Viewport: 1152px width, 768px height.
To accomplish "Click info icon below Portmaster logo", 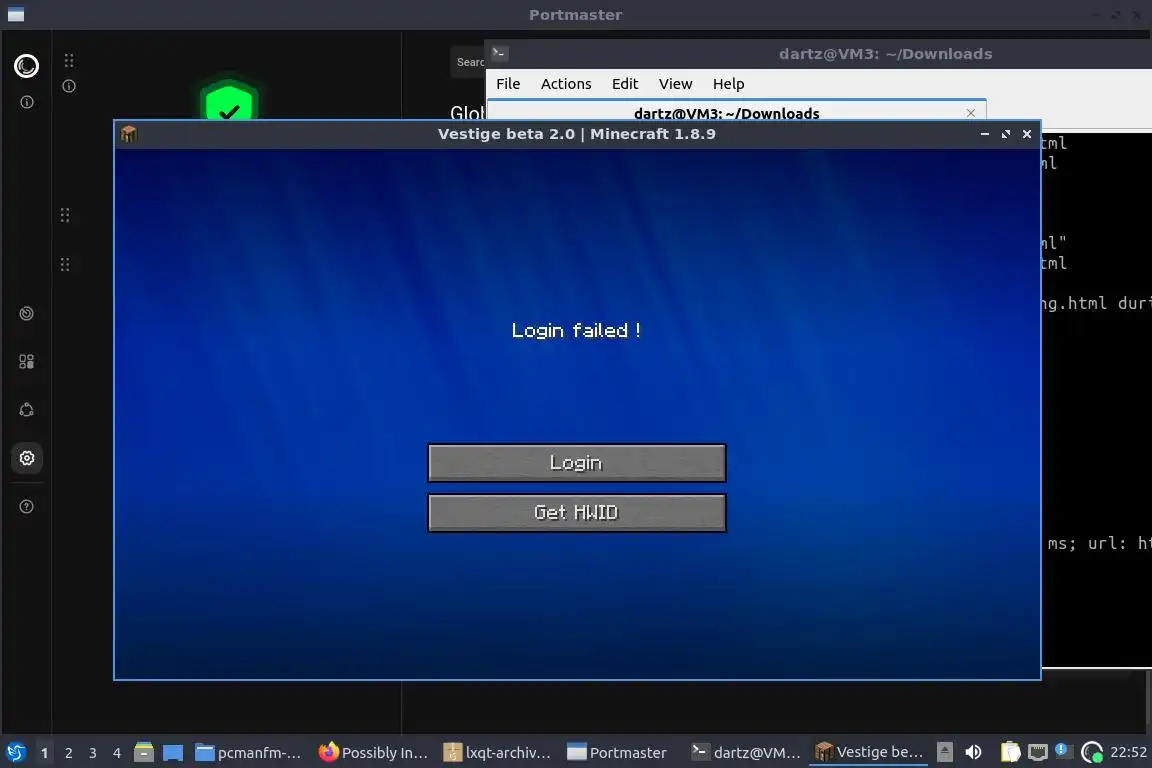I will pyautogui.click(x=26, y=102).
